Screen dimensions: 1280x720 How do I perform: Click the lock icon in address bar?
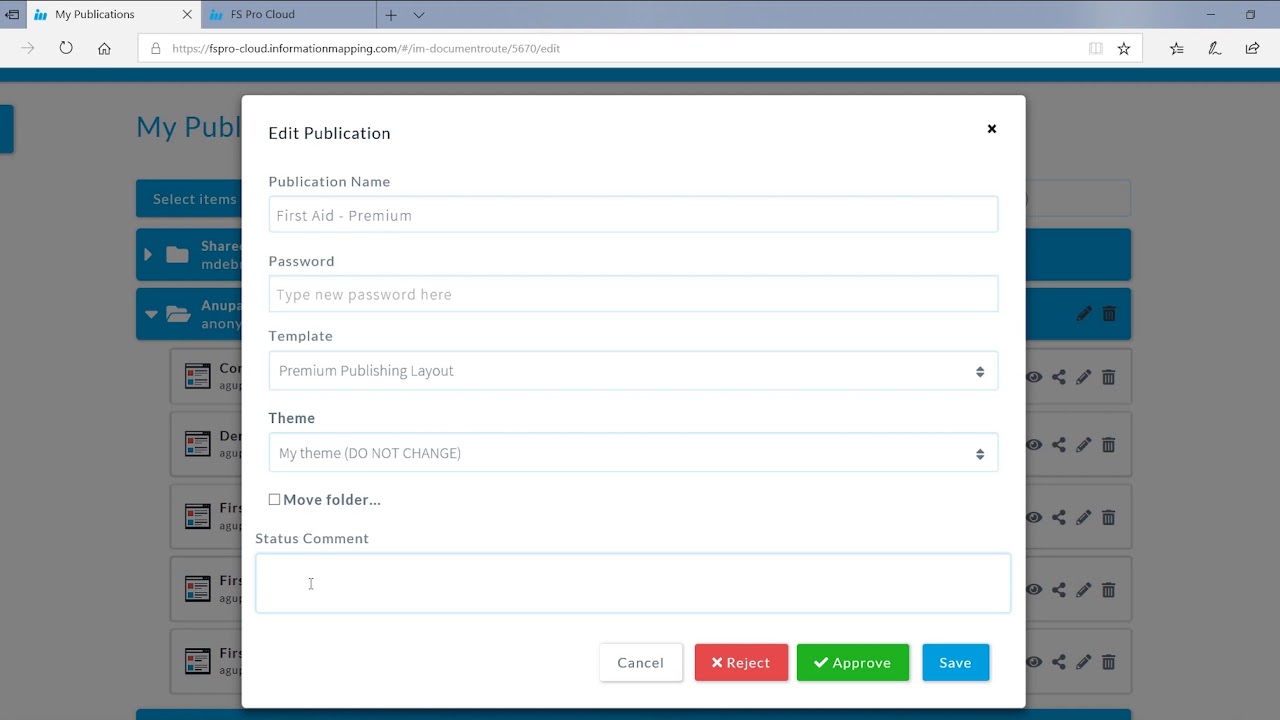click(x=155, y=48)
